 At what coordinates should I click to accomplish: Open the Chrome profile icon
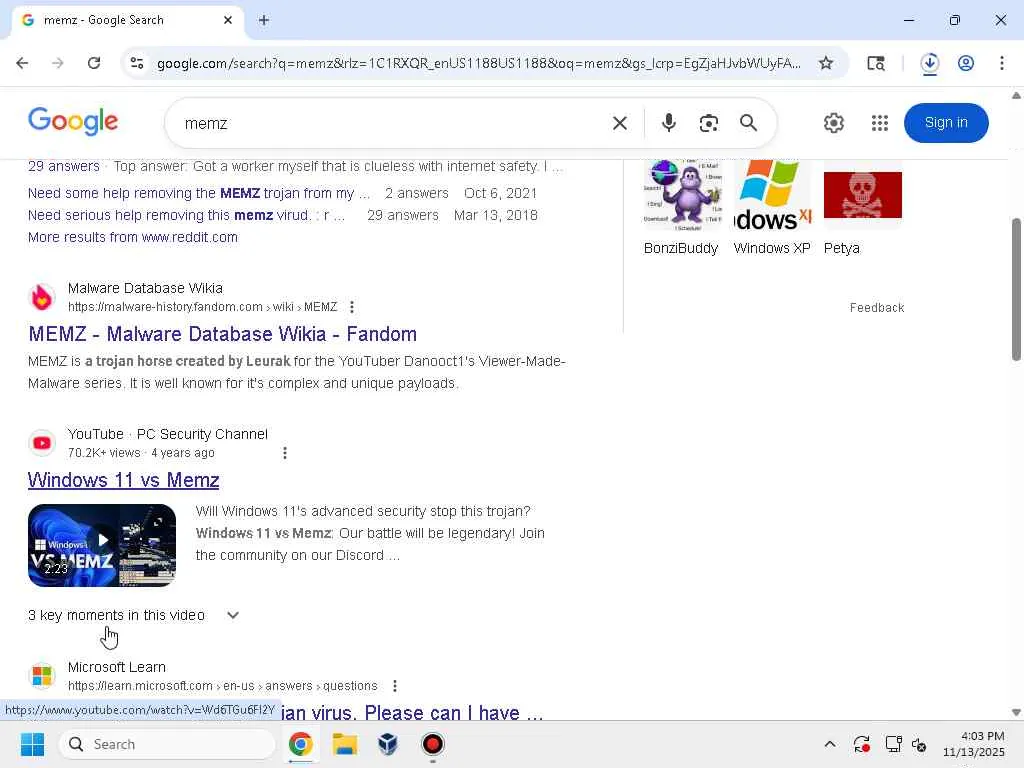tap(966, 63)
